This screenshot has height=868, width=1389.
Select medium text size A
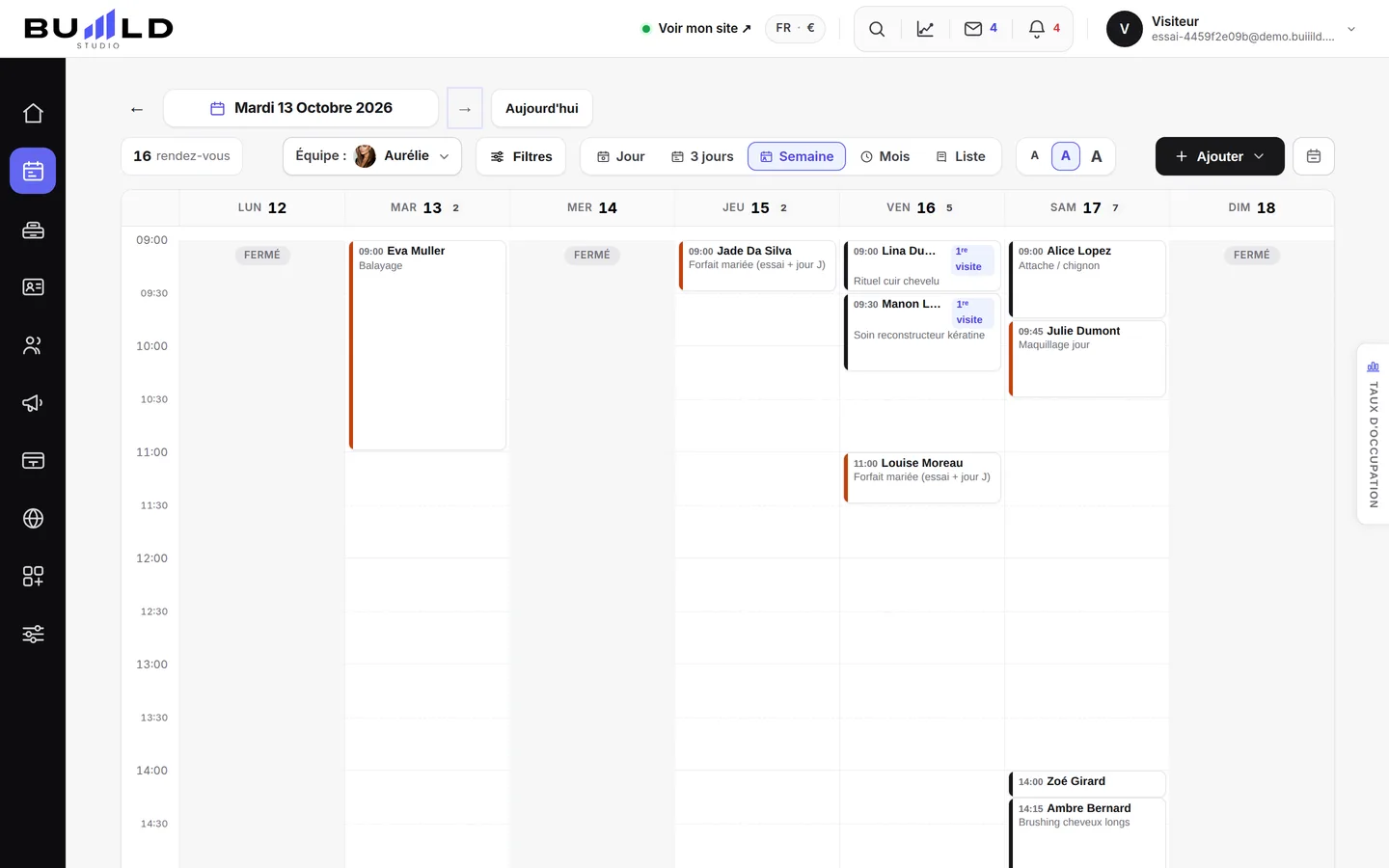tap(1066, 156)
